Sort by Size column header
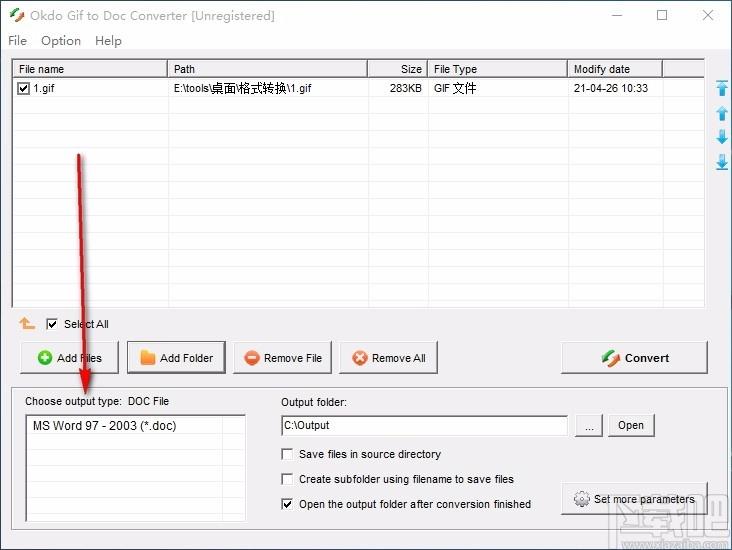Image resolution: width=732 pixels, height=550 pixels. click(x=398, y=69)
